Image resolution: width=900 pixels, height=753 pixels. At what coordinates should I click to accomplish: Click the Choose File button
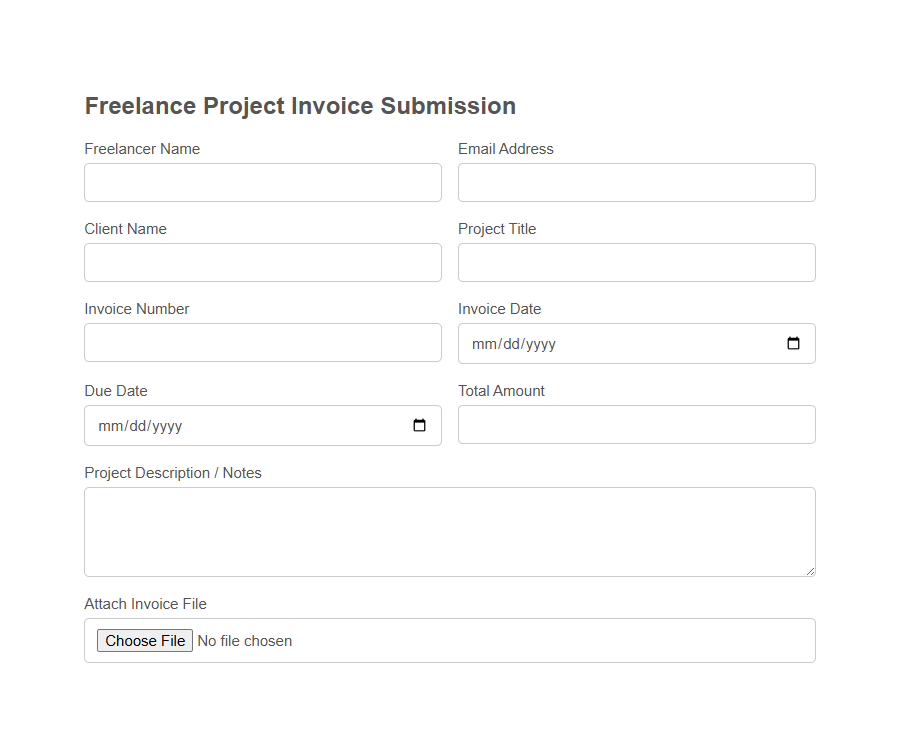[144, 640]
